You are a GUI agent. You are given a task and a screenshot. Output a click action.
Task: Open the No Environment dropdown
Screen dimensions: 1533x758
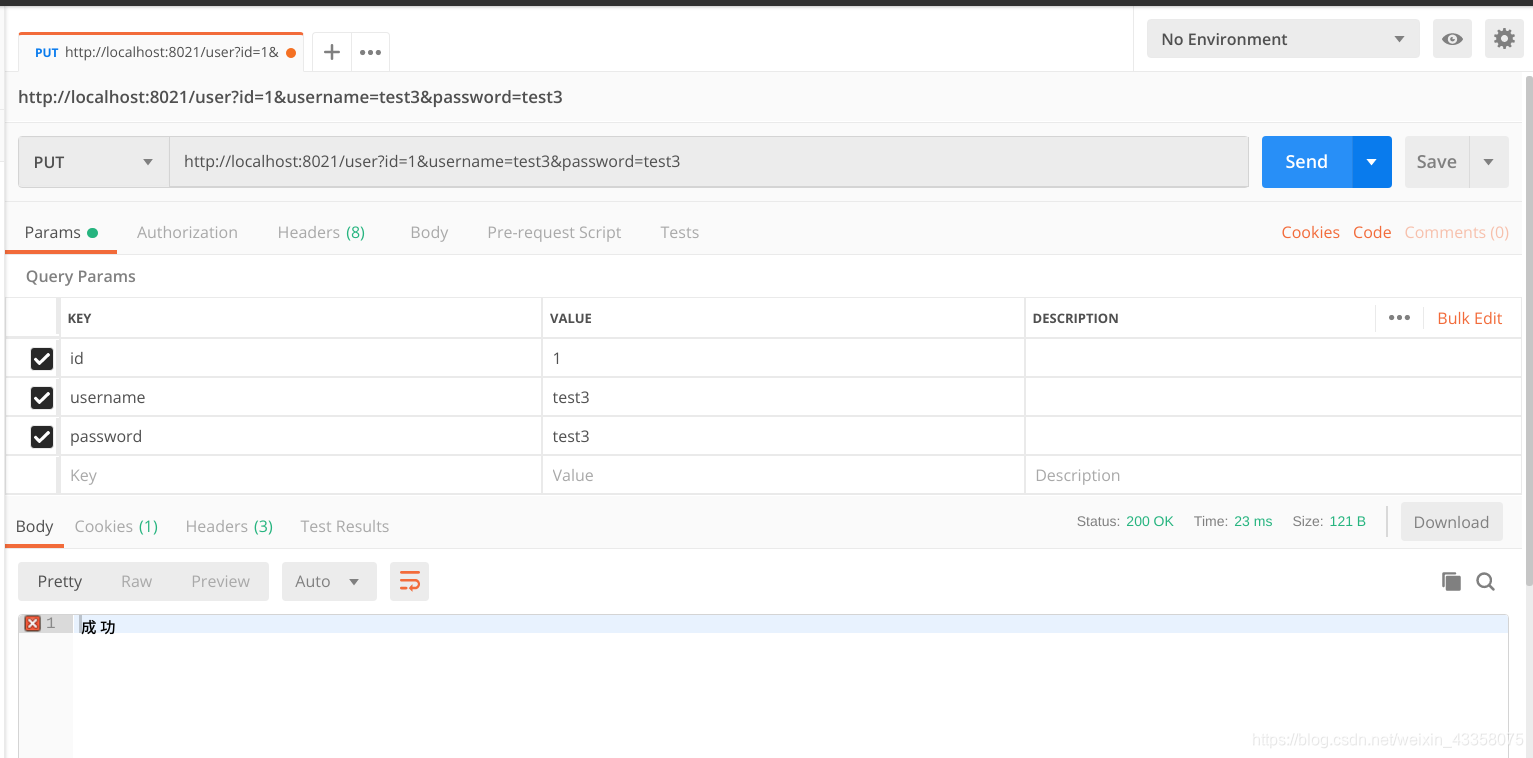[1283, 39]
